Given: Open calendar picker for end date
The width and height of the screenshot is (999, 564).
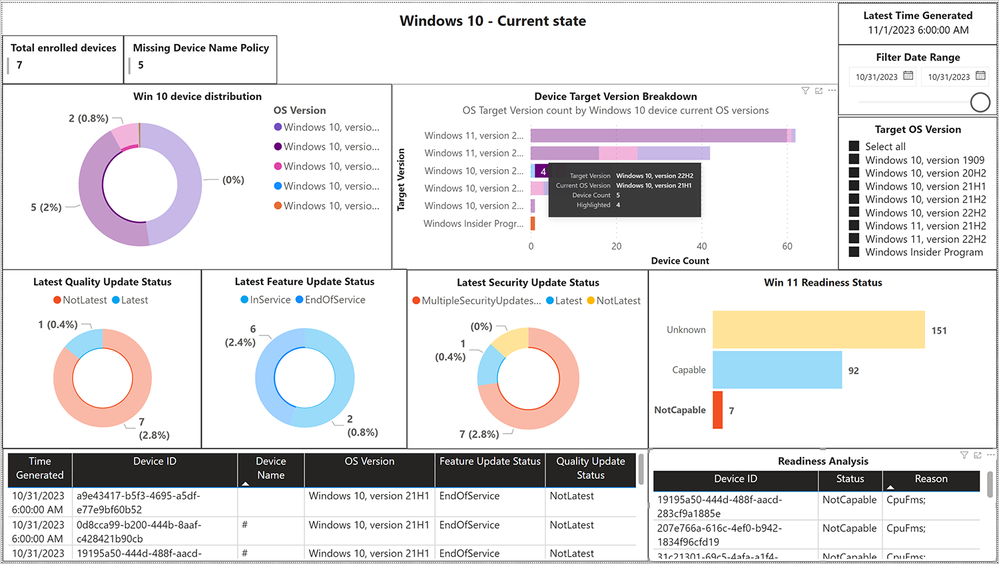Looking at the screenshot, I should pyautogui.click(x=981, y=76).
